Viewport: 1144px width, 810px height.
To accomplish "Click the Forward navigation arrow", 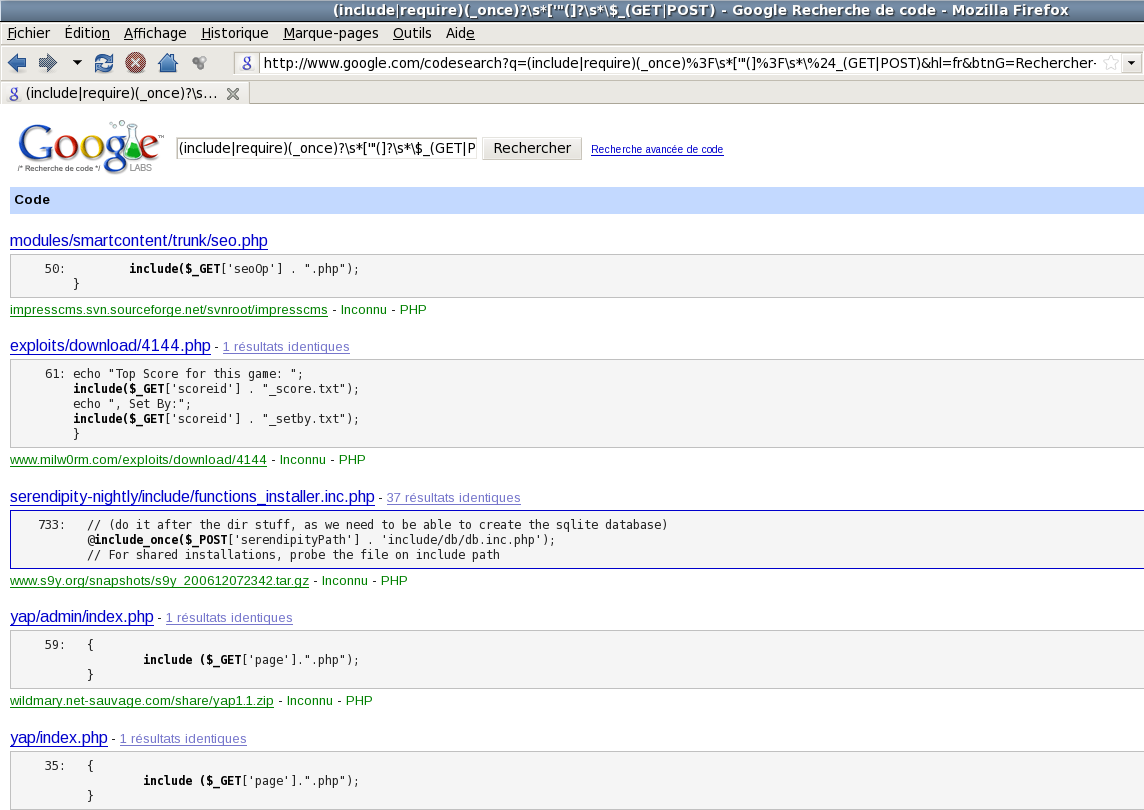I will coord(47,63).
